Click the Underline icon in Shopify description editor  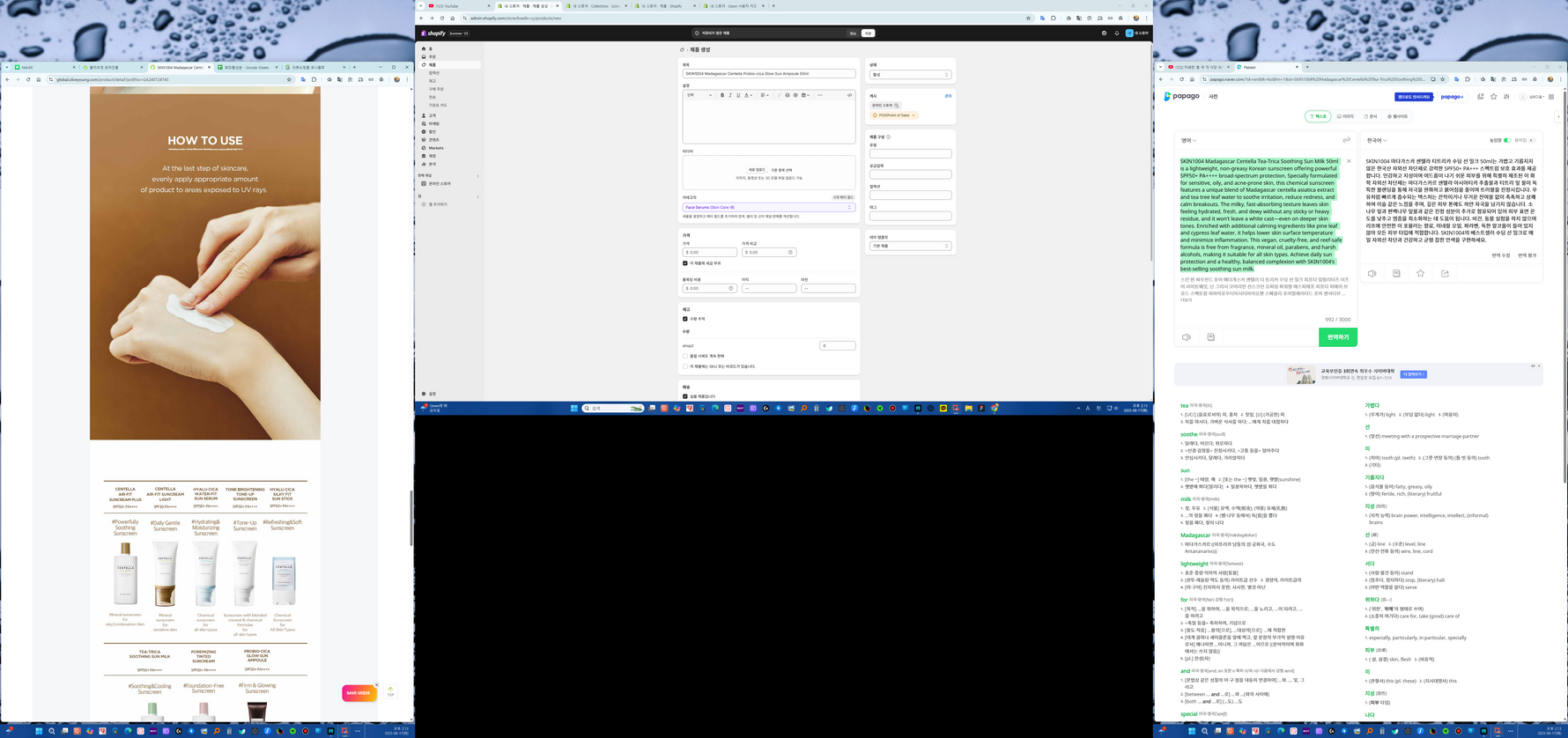[x=738, y=95]
